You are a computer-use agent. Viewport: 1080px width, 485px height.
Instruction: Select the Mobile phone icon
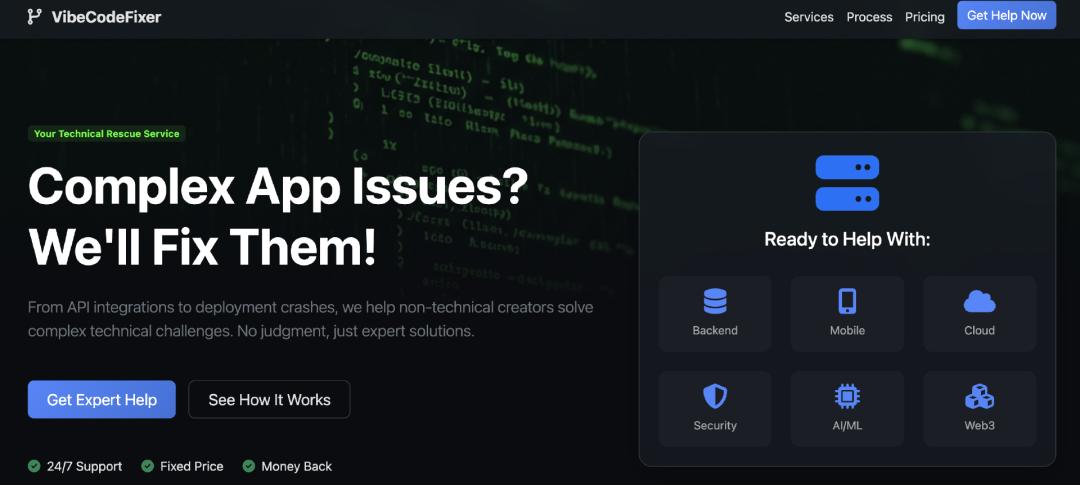pos(847,301)
